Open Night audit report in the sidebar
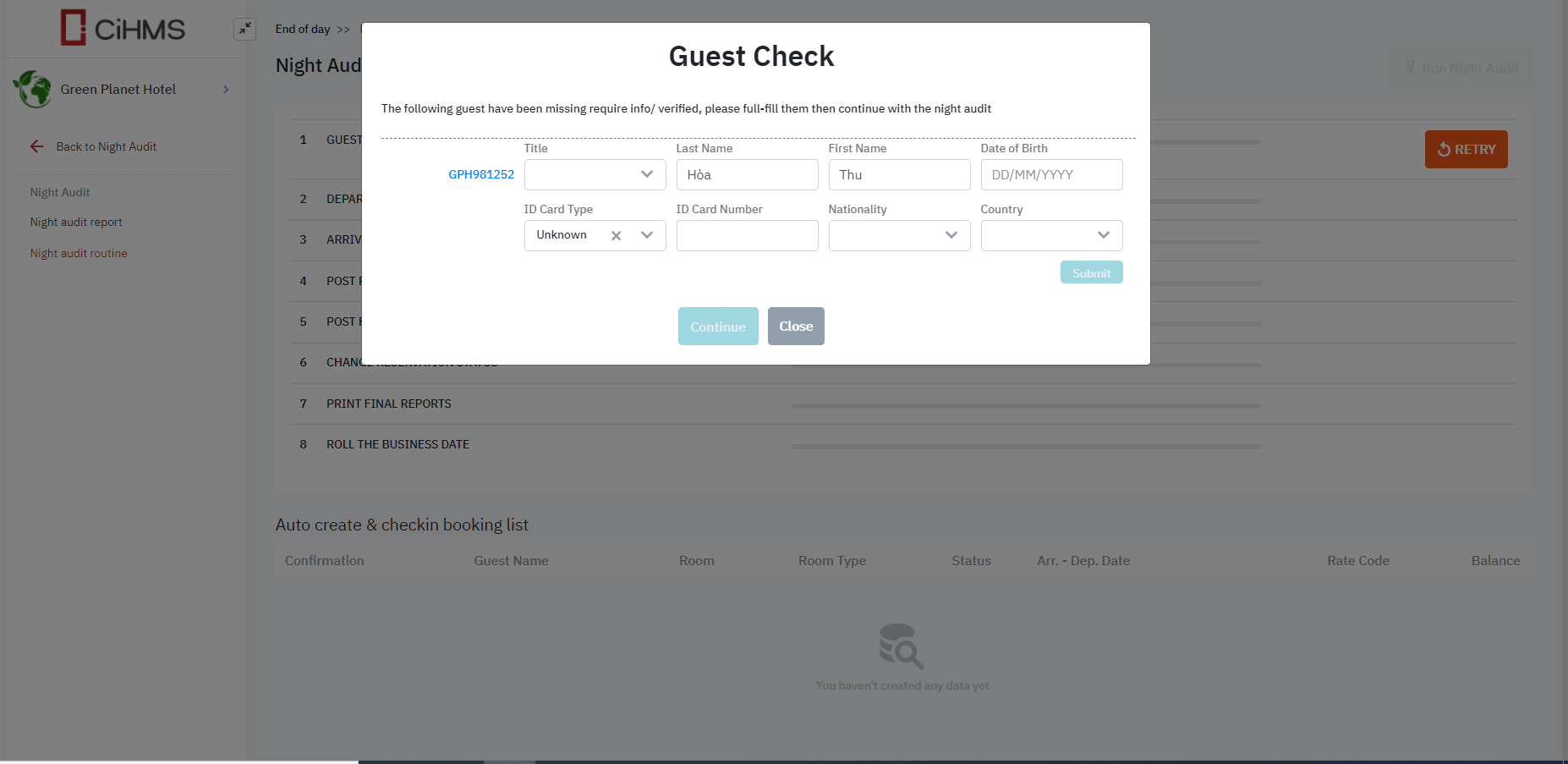The height and width of the screenshot is (764, 1568). click(x=76, y=222)
